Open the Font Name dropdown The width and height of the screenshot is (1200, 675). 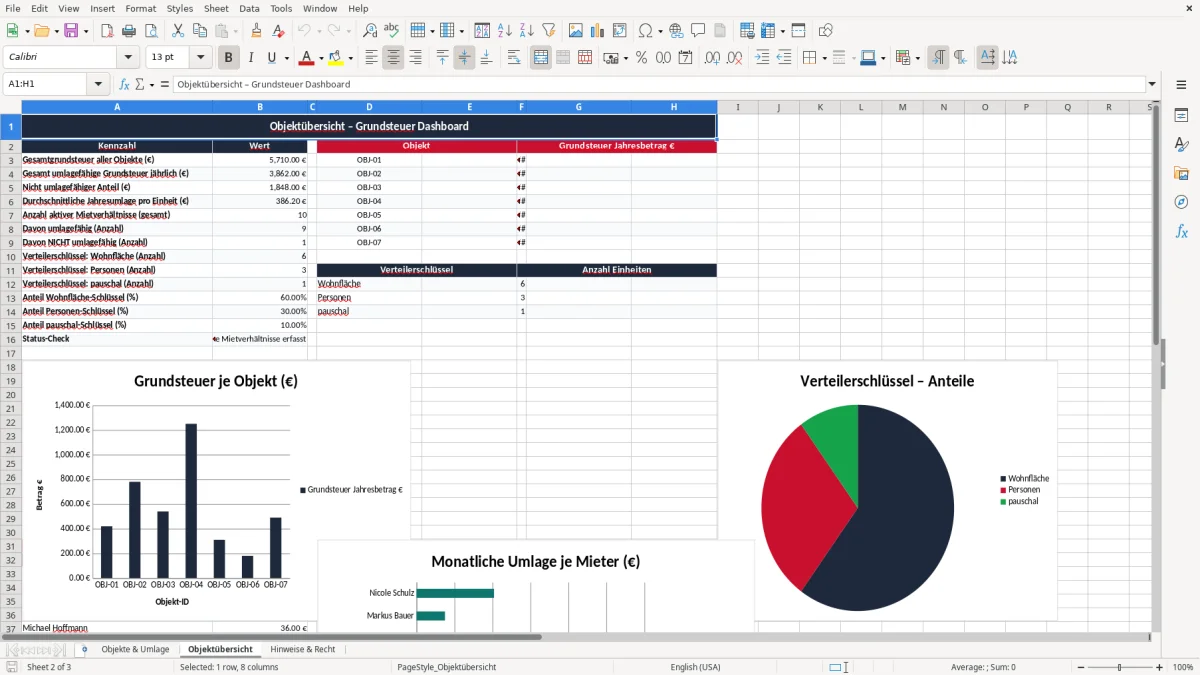coord(127,58)
